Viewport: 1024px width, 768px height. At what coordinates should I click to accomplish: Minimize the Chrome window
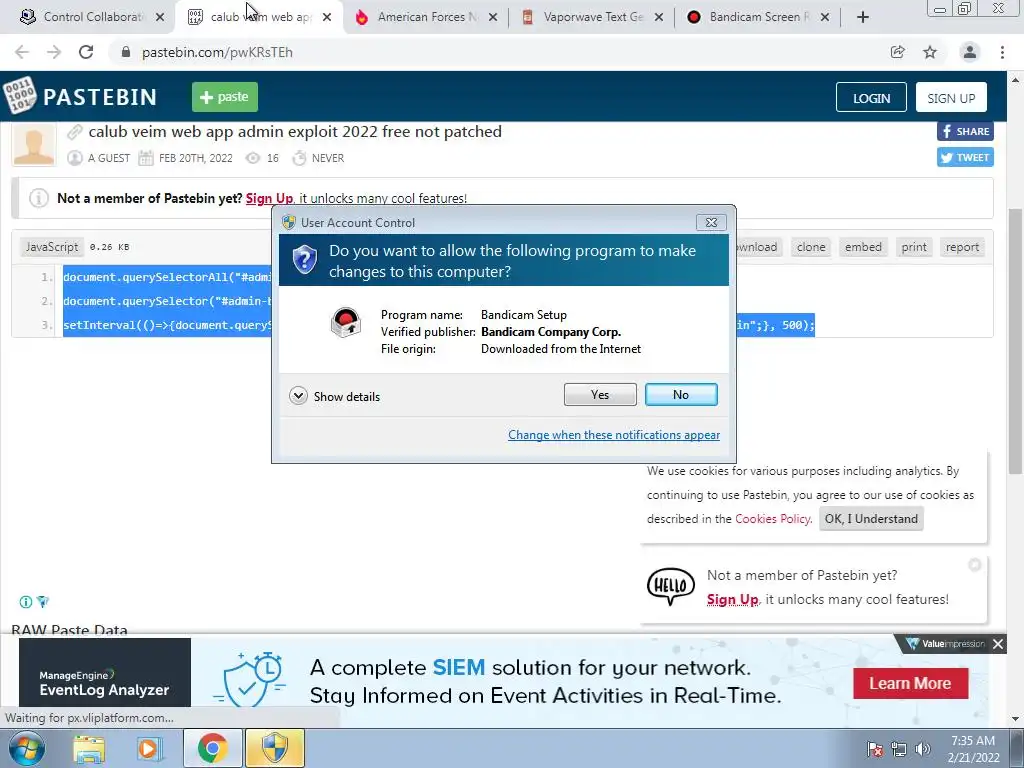pos(939,9)
